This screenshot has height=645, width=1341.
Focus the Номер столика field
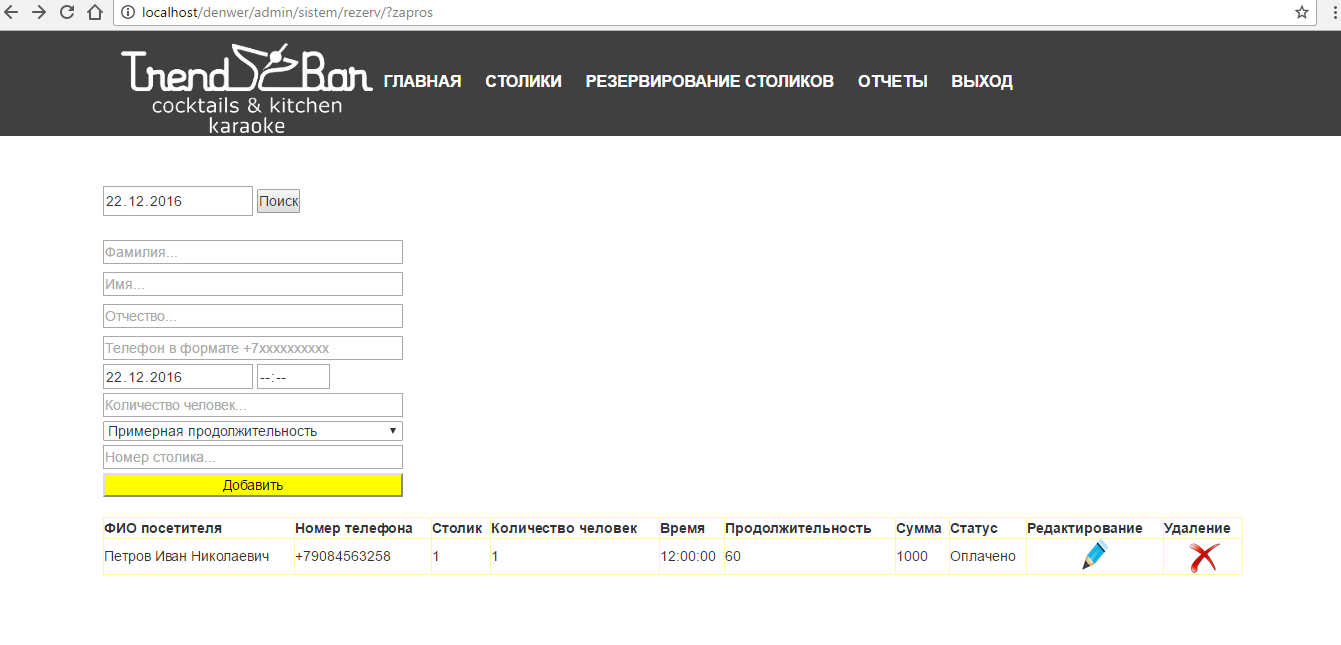[253, 457]
